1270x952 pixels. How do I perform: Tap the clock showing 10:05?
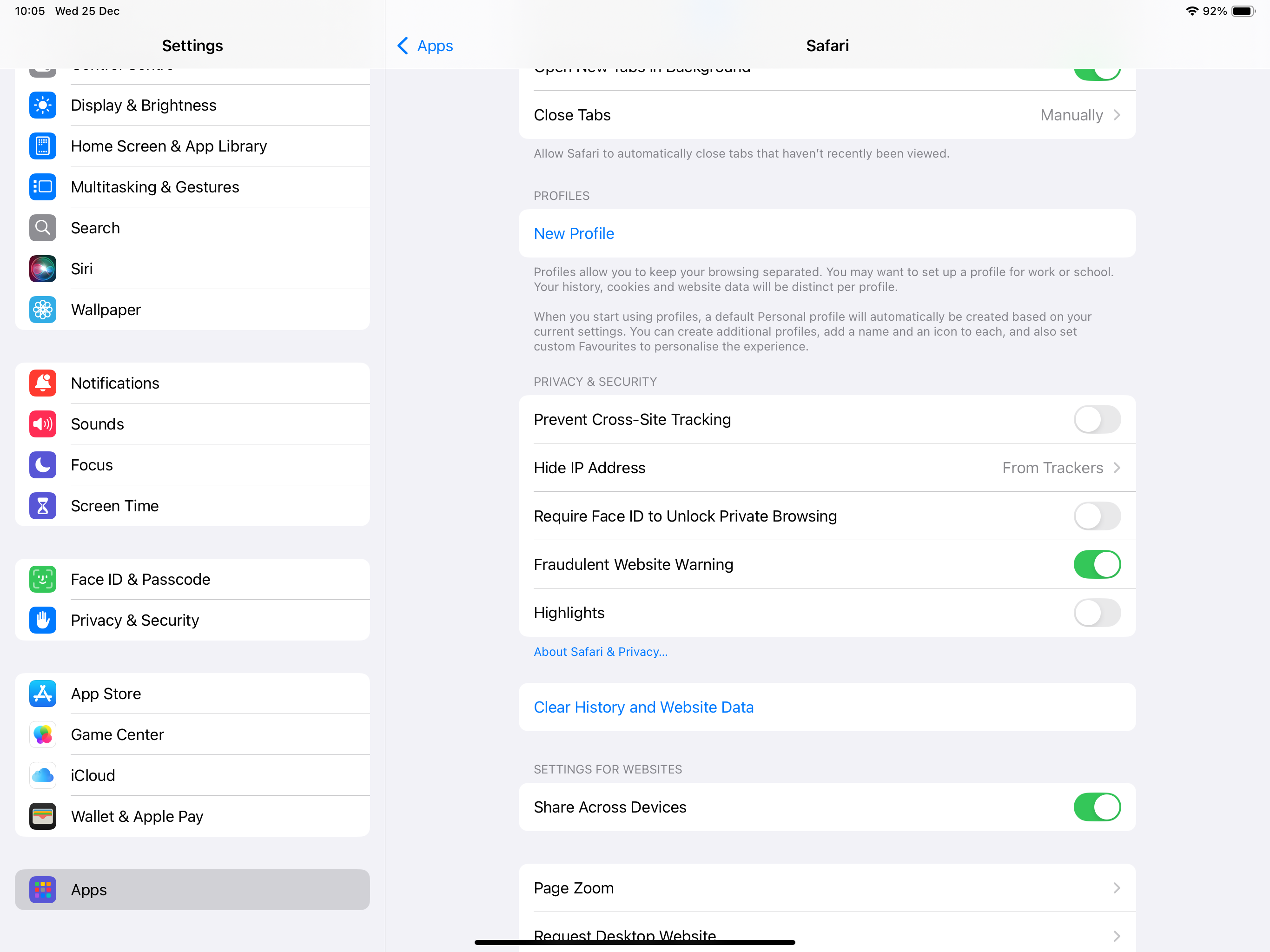(x=30, y=11)
